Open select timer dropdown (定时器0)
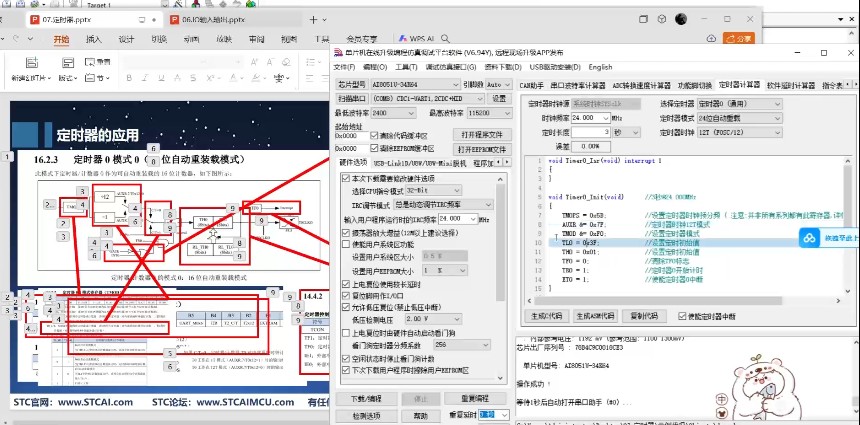 click(x=739, y=104)
